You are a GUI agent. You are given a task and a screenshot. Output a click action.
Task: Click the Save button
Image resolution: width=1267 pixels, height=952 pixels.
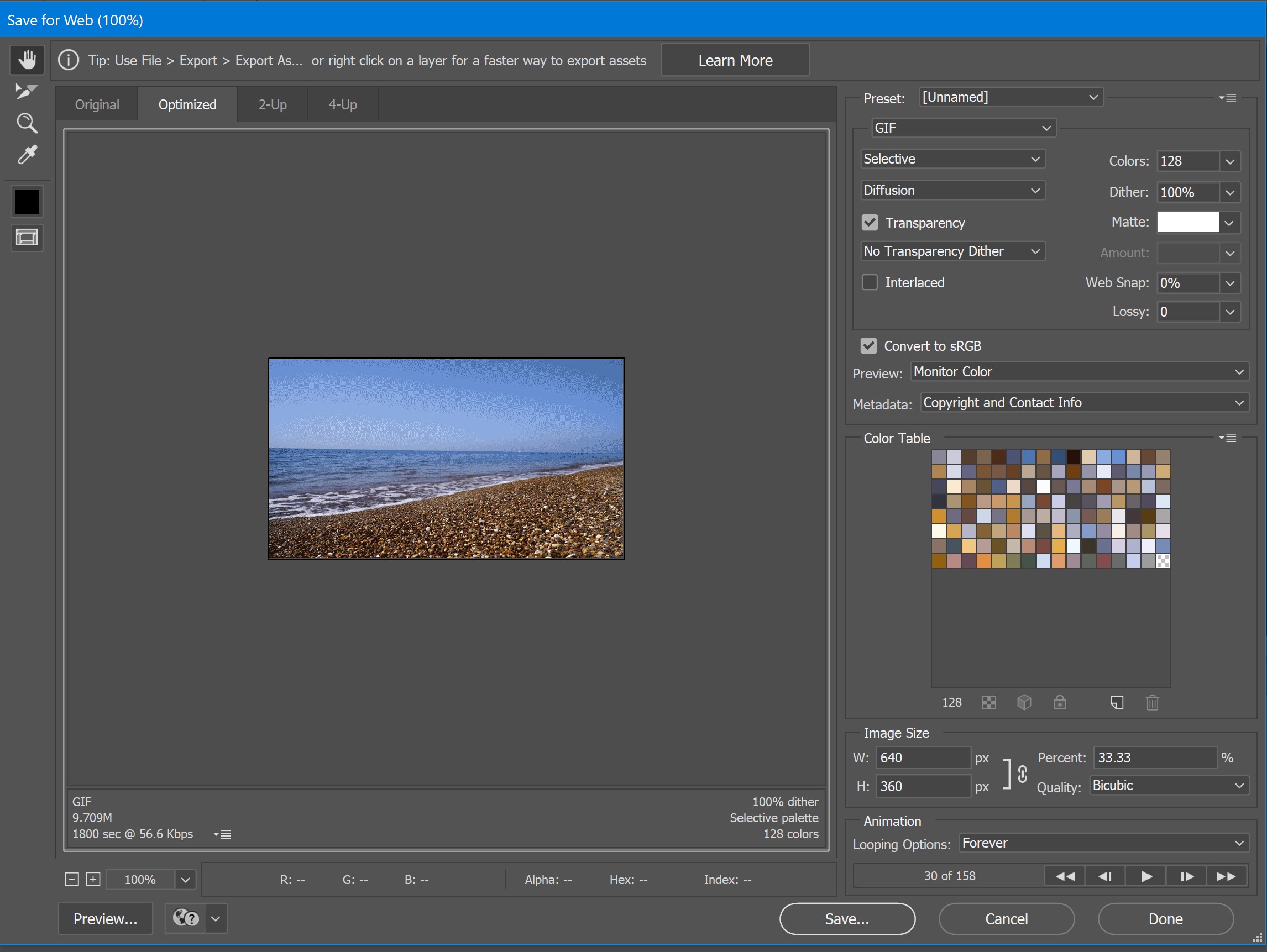(x=846, y=917)
